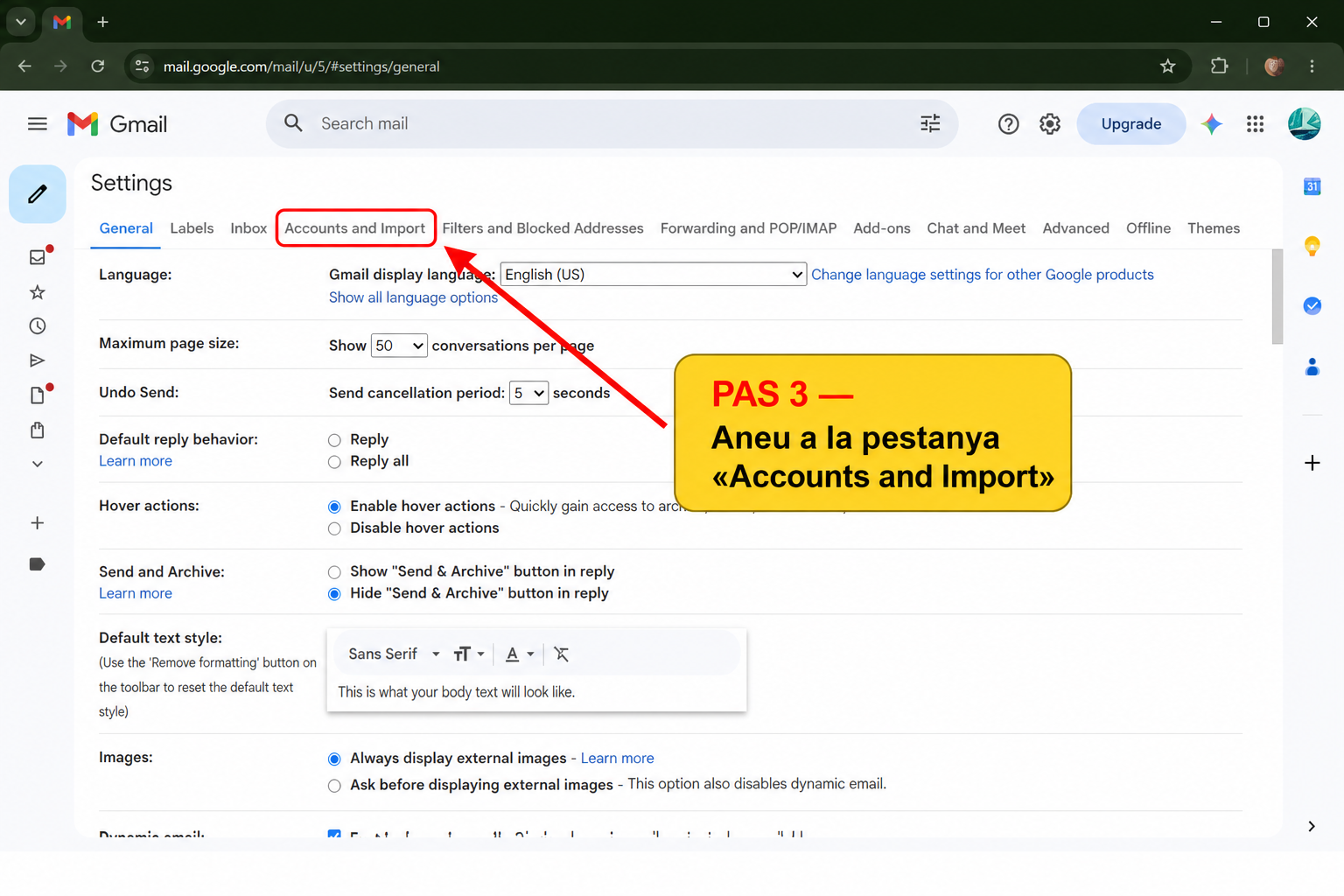Show search options filter icon

[930, 123]
